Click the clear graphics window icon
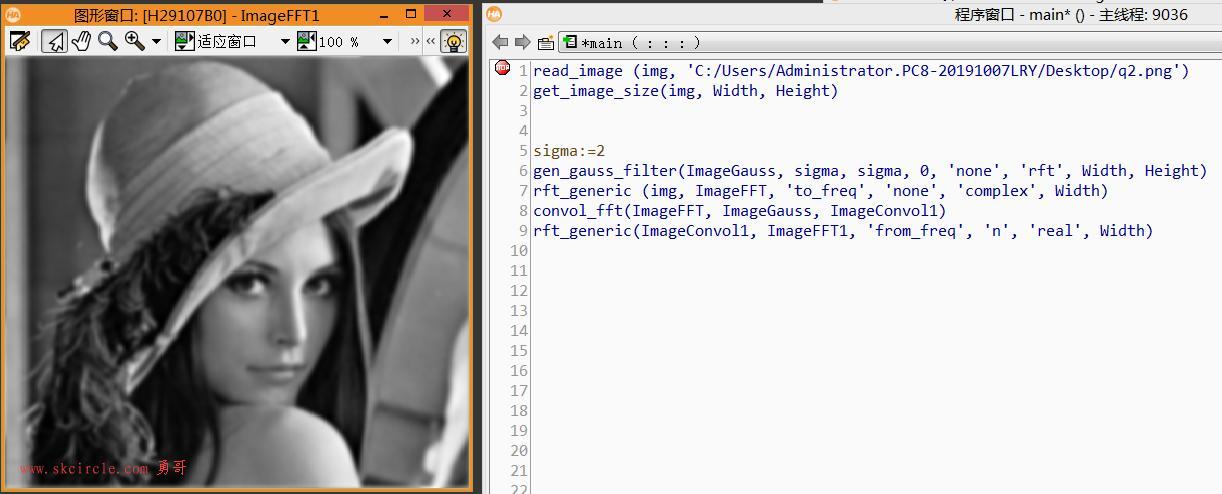Viewport: 1222px width, 494px height. point(20,41)
